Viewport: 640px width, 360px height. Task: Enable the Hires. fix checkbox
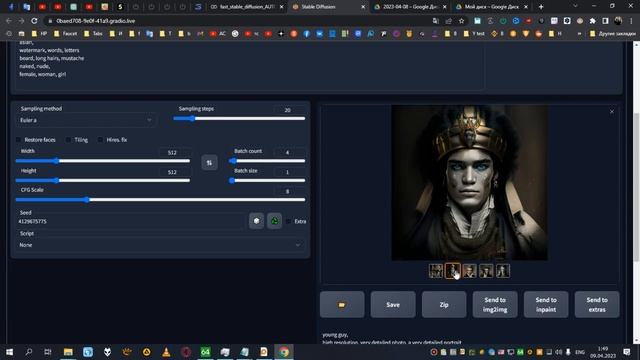tap(100, 140)
